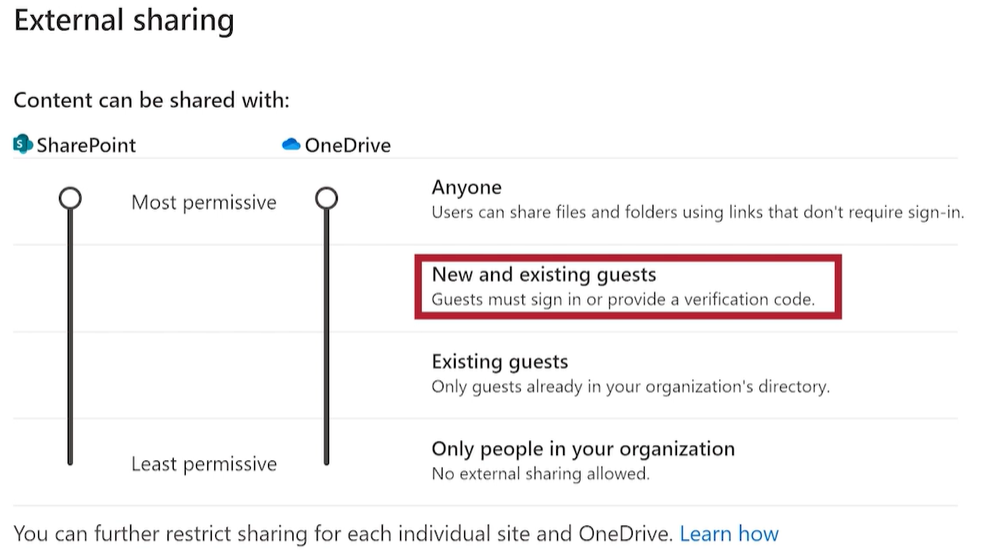Choose the New and existing guests option
The image size is (1008, 557).
click(543, 274)
